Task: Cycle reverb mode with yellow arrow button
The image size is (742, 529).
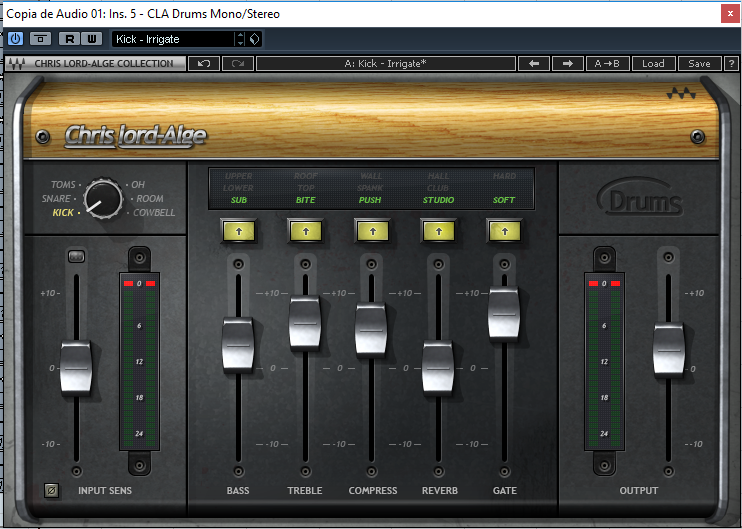Action: tap(439, 231)
